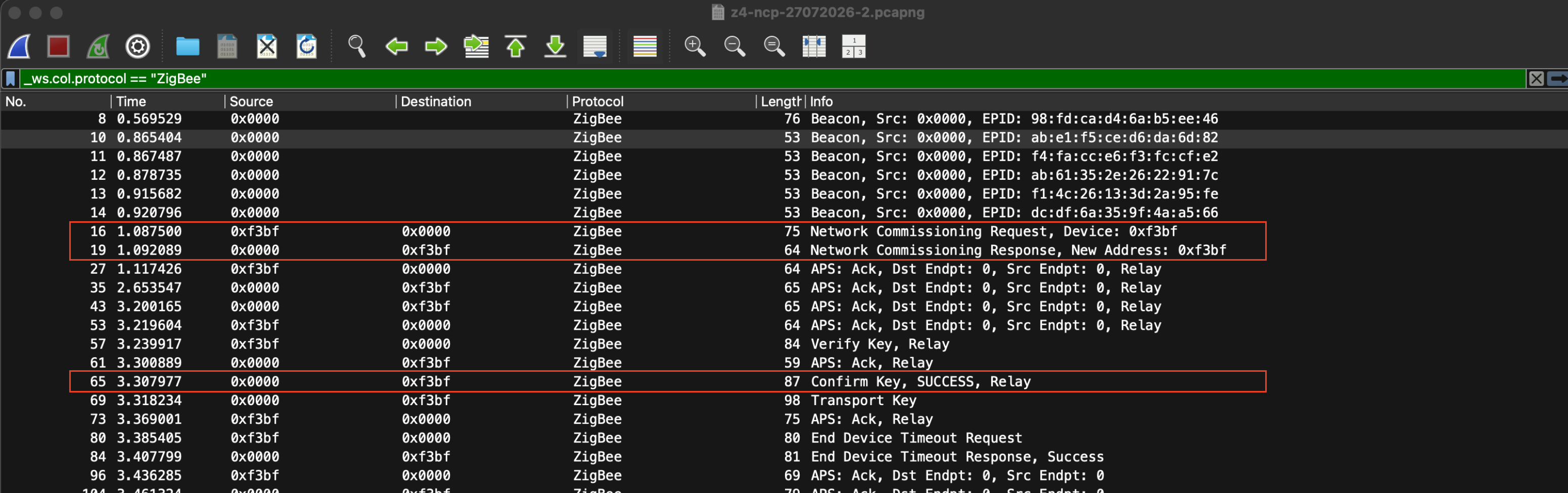This screenshot has width=1568, height=493.
Task: Sort by Protocol column header
Action: tap(662, 102)
